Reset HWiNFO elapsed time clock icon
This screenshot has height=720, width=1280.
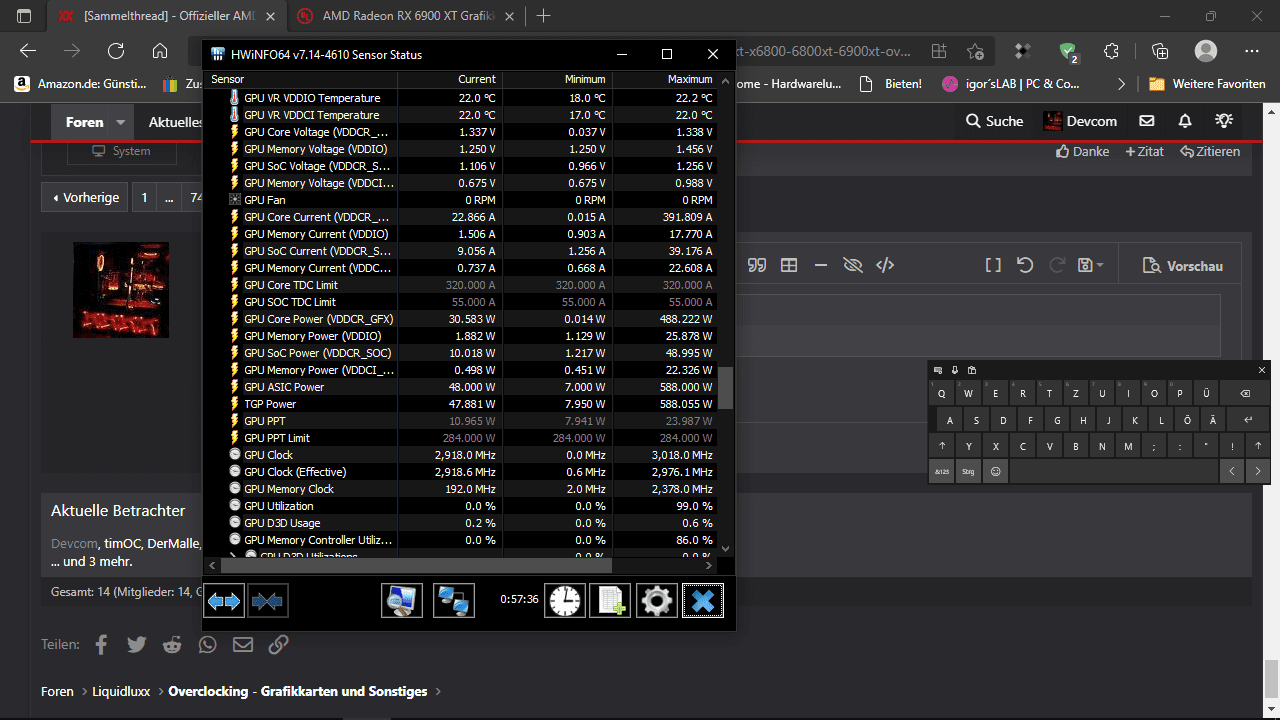coord(565,601)
